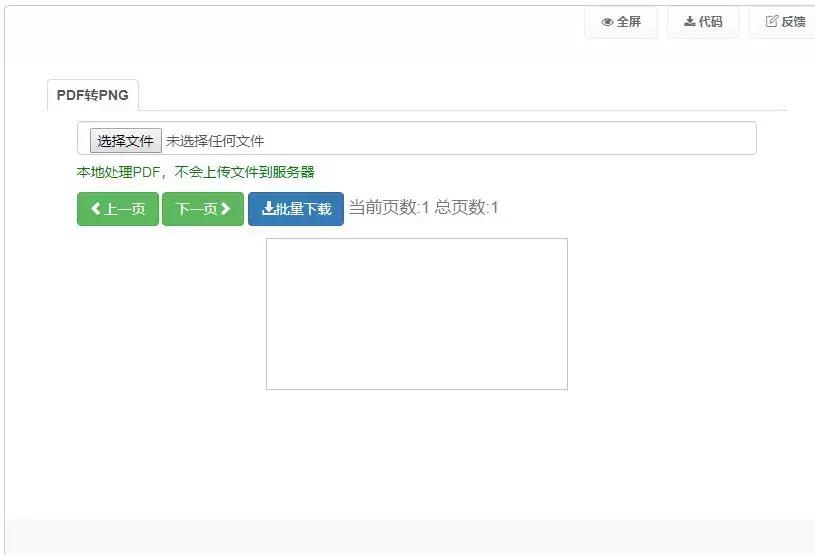Viewport: 815px width, 555px height.
Task: Click the 本地处理PDF green notice text
Action: (195, 172)
